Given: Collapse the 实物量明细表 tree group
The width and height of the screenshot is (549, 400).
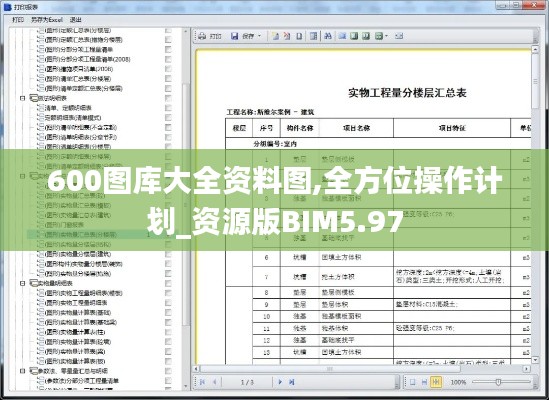Looking at the screenshot, I should (23, 283).
